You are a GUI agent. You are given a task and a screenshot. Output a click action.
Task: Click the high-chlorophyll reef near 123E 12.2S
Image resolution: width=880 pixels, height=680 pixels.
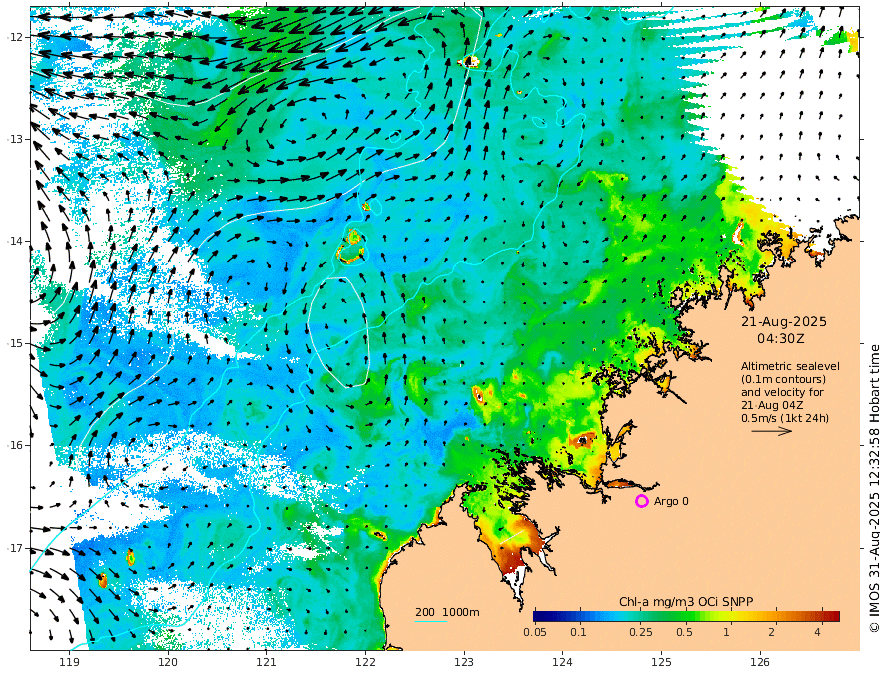coord(469,61)
